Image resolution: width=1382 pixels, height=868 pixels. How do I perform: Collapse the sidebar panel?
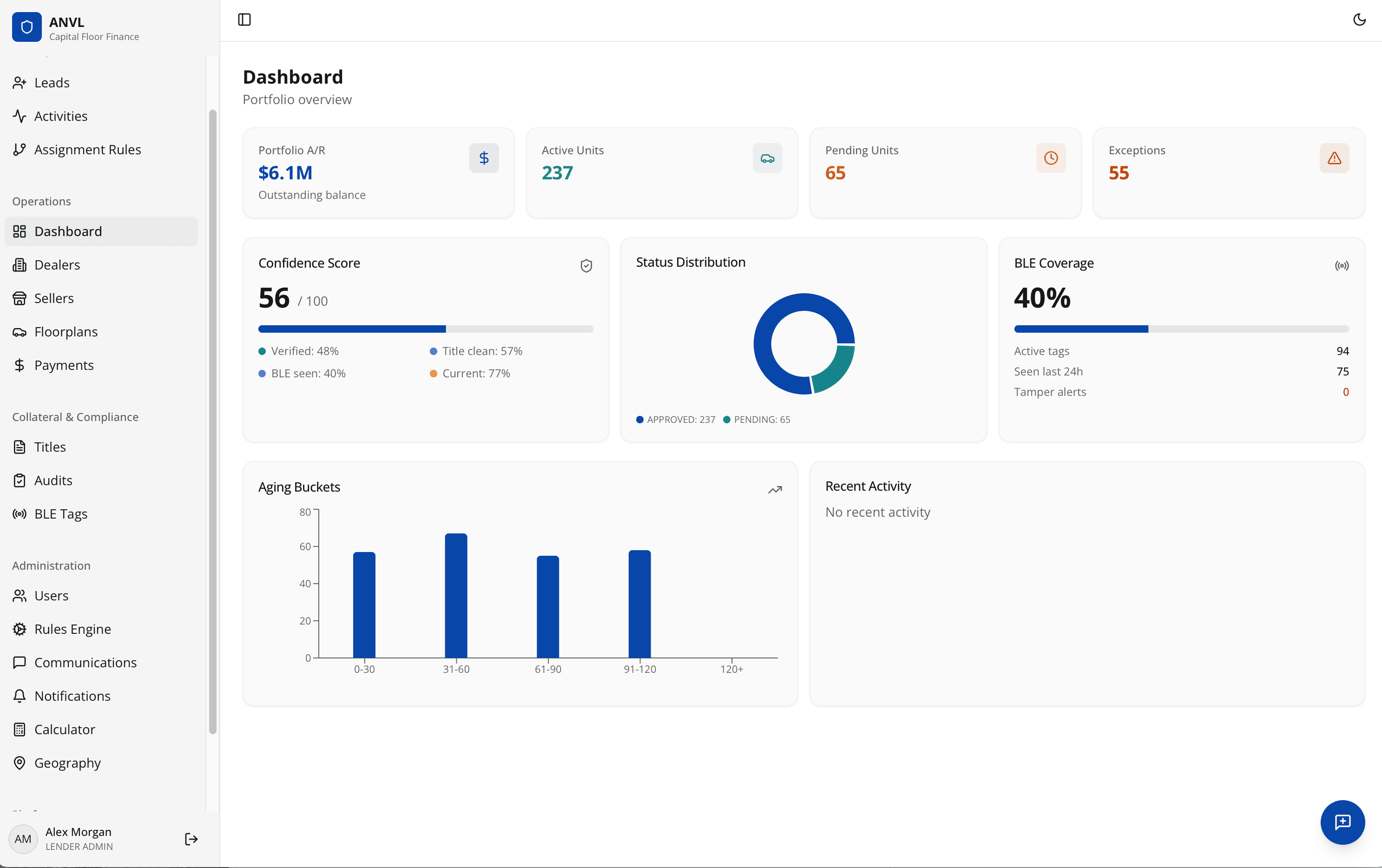(244, 19)
